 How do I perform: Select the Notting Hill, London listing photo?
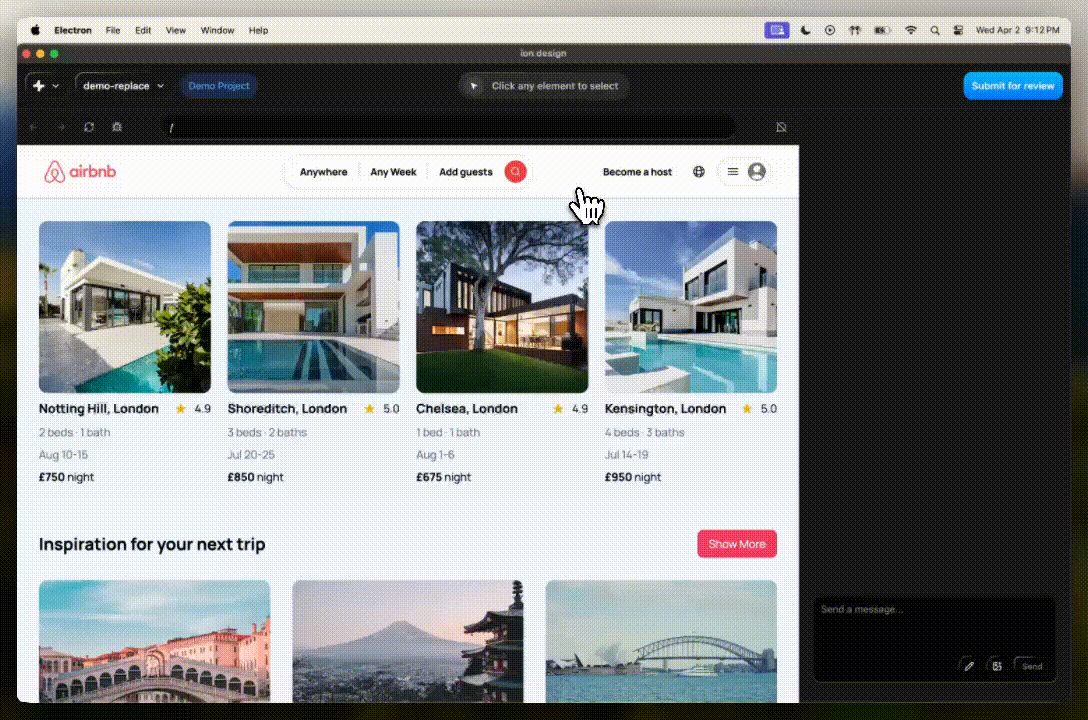pyautogui.click(x=125, y=307)
